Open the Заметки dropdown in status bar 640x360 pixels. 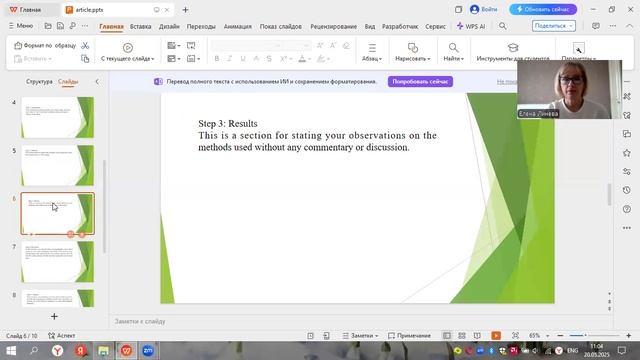pos(360,336)
